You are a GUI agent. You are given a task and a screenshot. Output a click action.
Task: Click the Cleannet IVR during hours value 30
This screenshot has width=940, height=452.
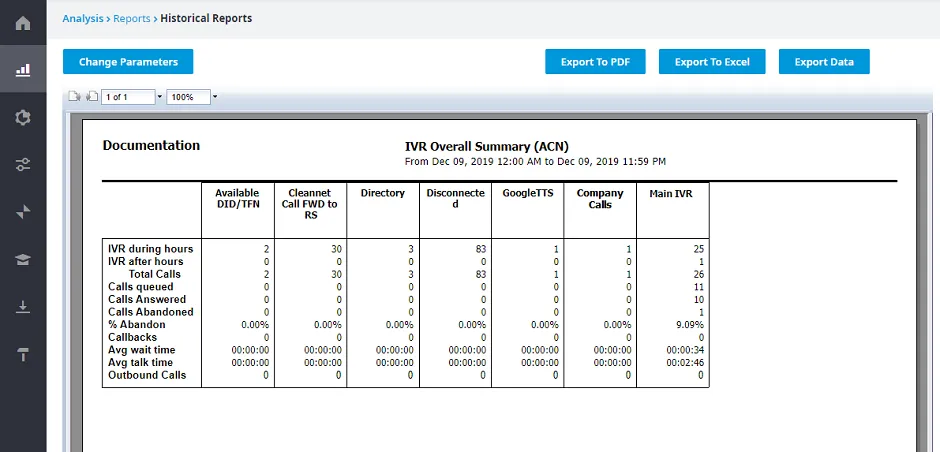point(336,249)
